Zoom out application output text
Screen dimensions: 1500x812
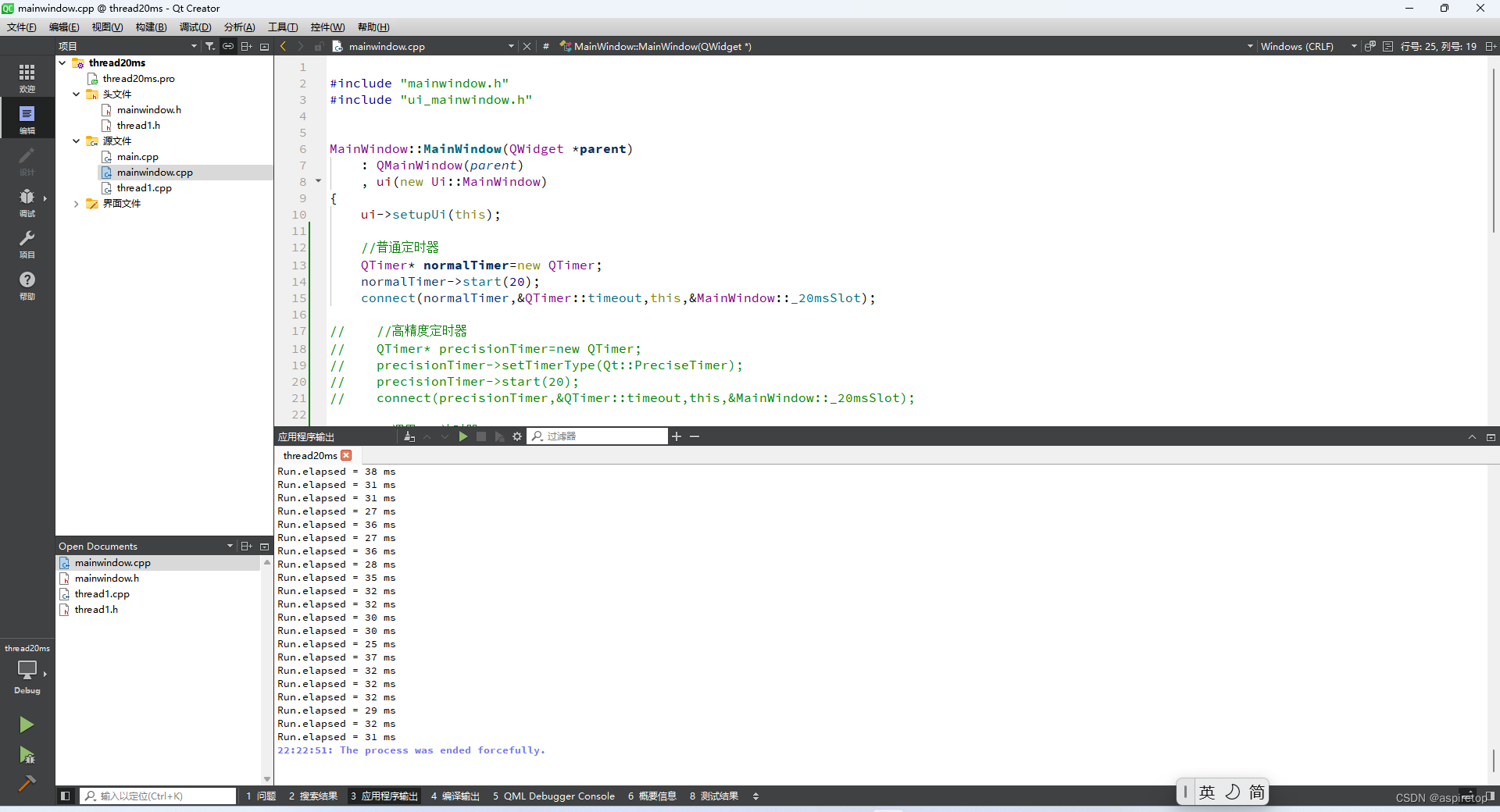(695, 436)
